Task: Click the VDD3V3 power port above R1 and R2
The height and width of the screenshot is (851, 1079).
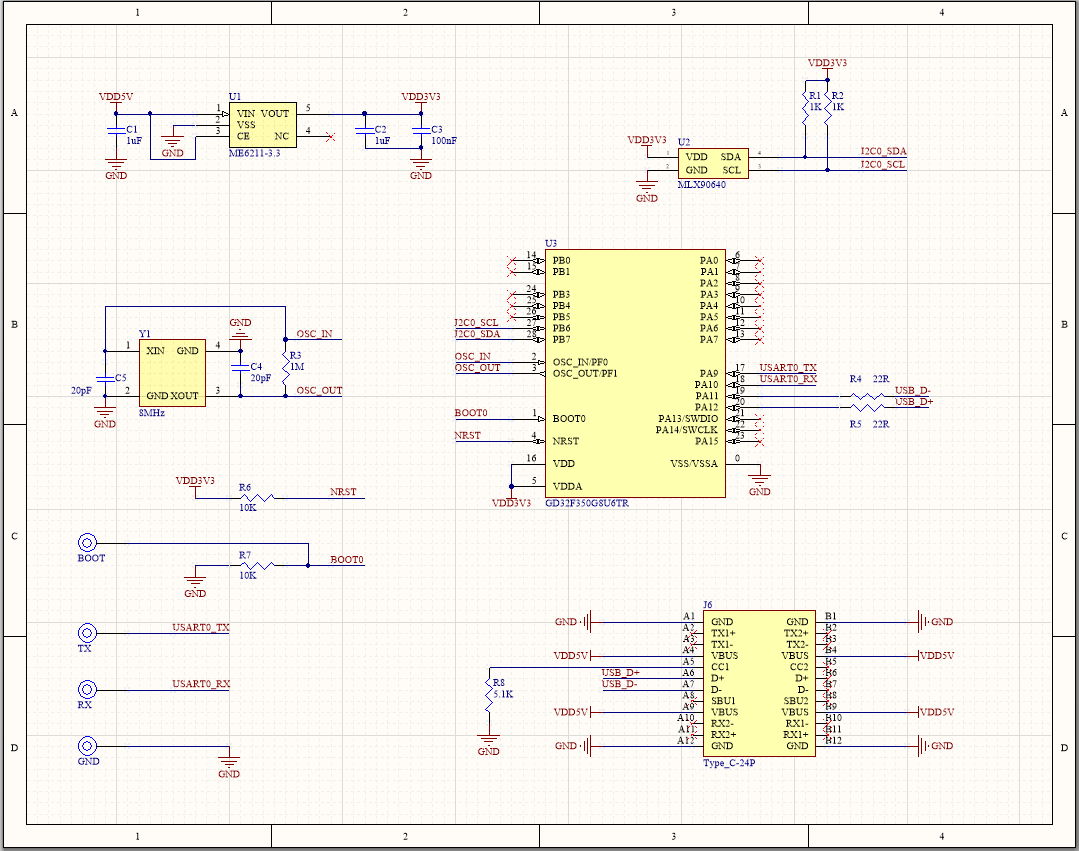Action: tap(827, 66)
